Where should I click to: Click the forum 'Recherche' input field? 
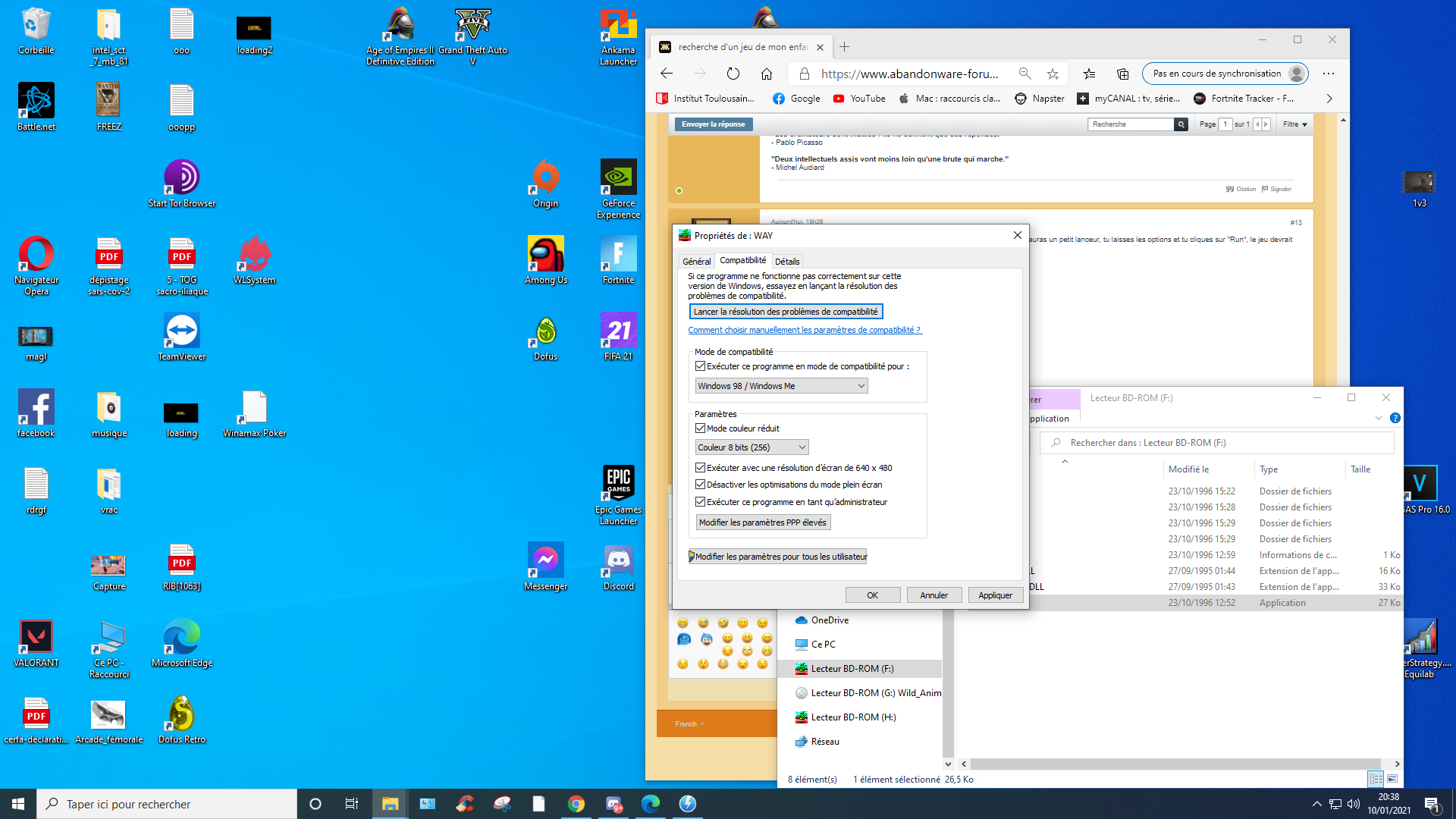(x=1131, y=124)
